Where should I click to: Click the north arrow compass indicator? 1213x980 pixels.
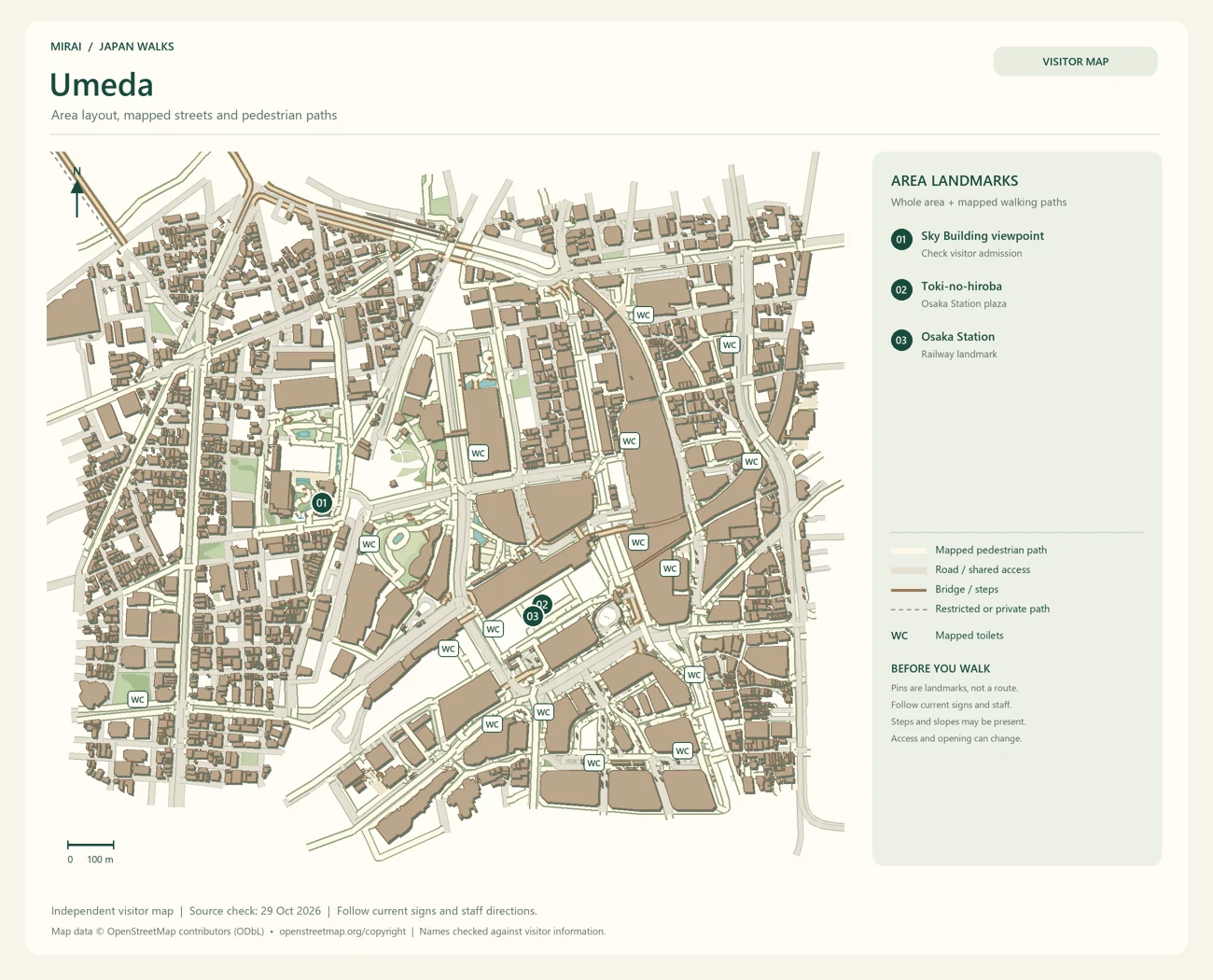coord(77,191)
